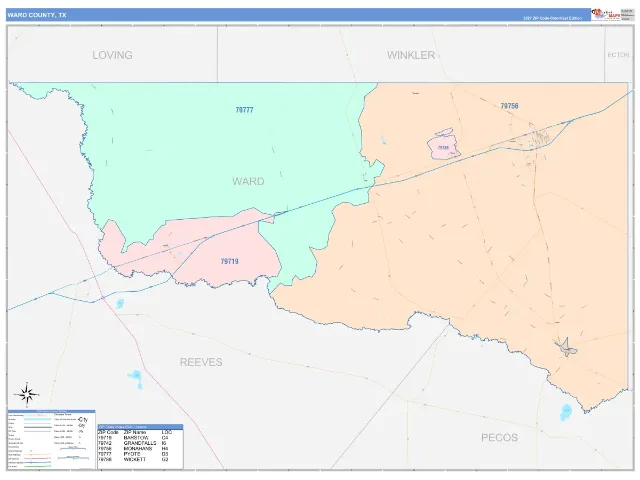Select ZIP code label 79756
Image resolution: width=640 pixels, height=480 pixels.
[509, 106]
